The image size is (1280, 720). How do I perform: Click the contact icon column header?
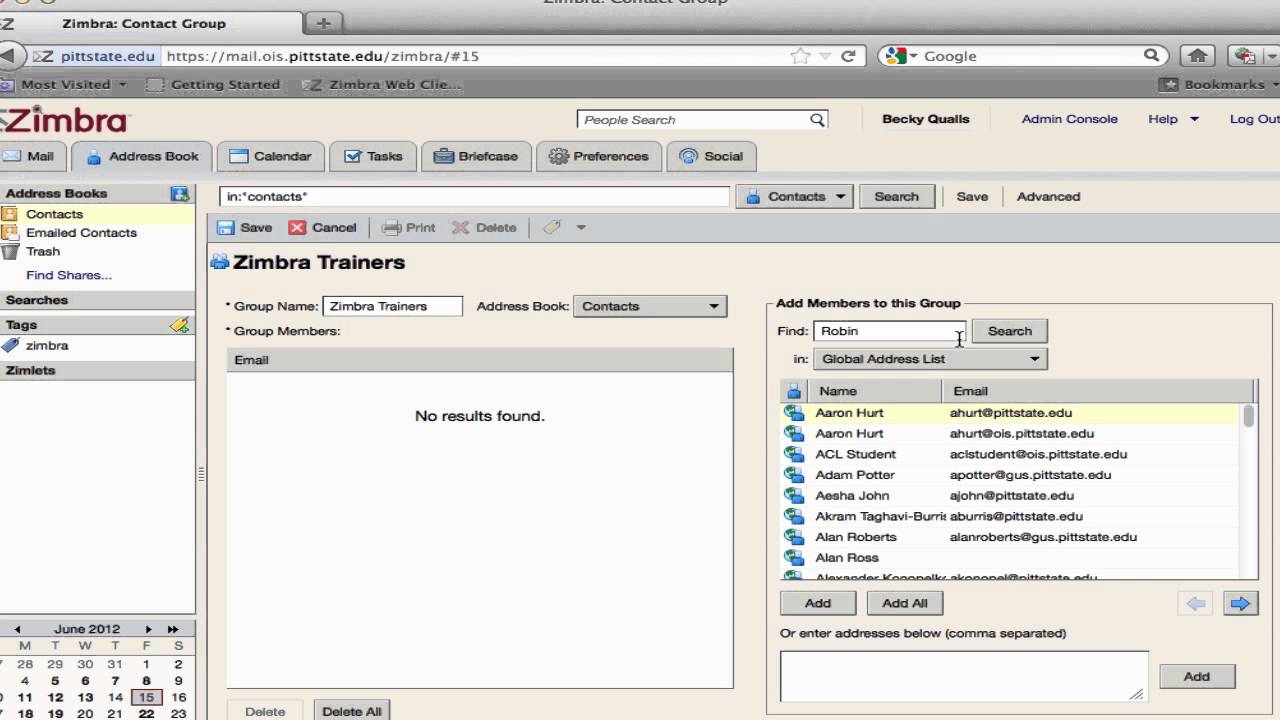point(795,391)
